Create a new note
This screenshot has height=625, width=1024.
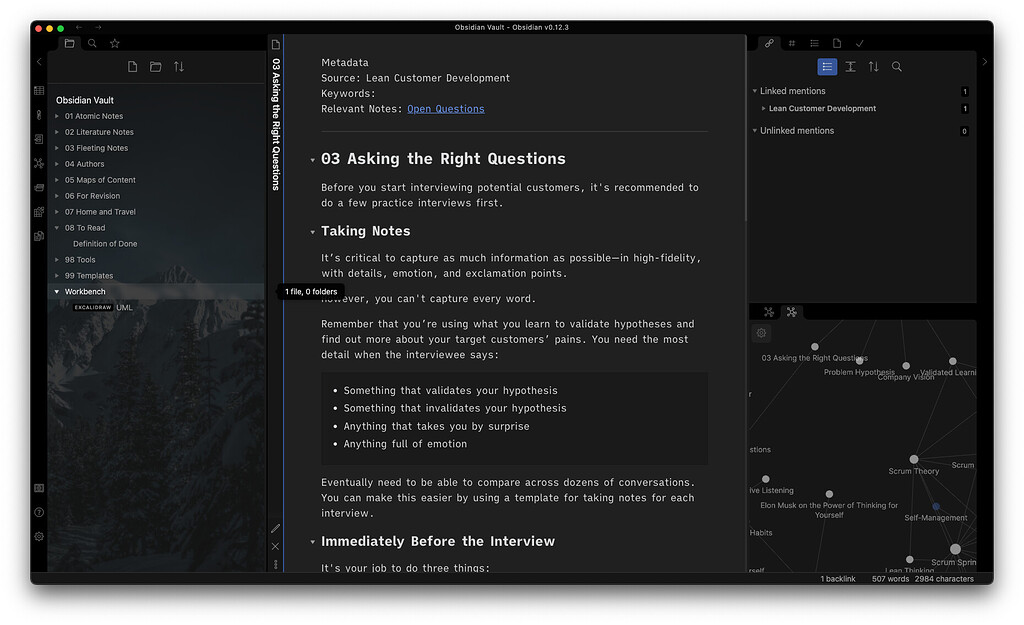coord(131,66)
